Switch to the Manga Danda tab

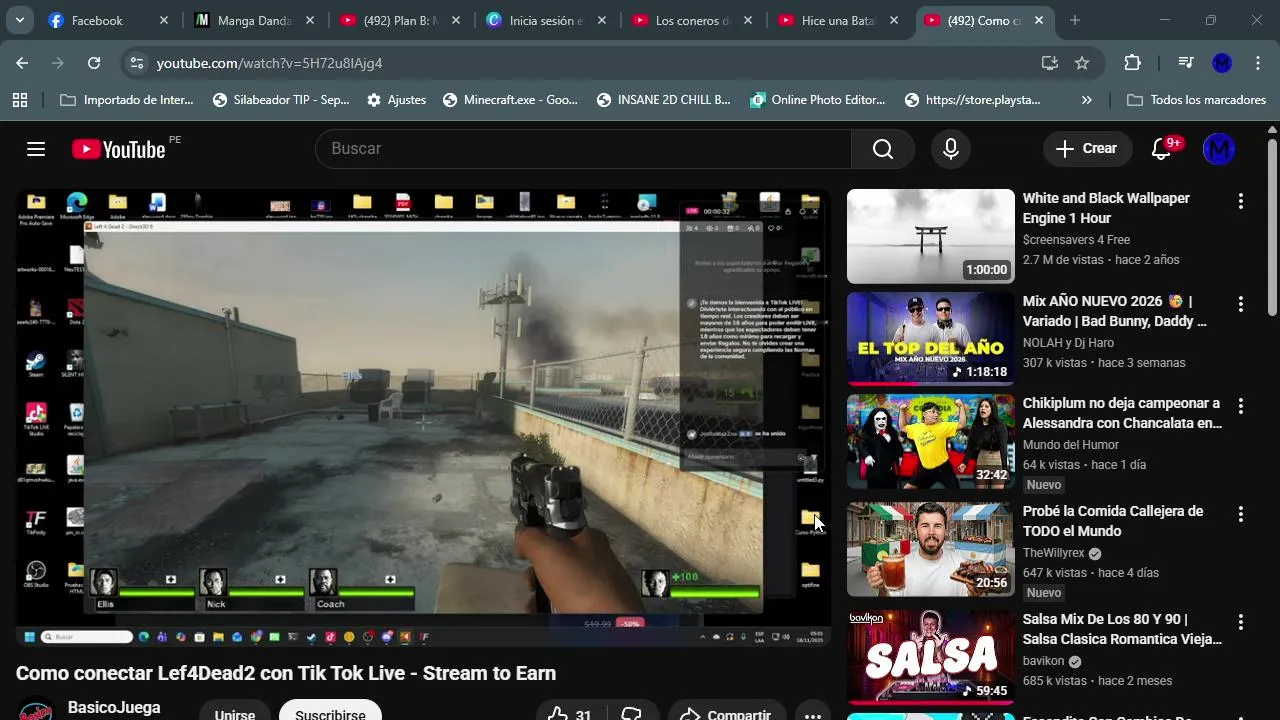pyautogui.click(x=254, y=20)
